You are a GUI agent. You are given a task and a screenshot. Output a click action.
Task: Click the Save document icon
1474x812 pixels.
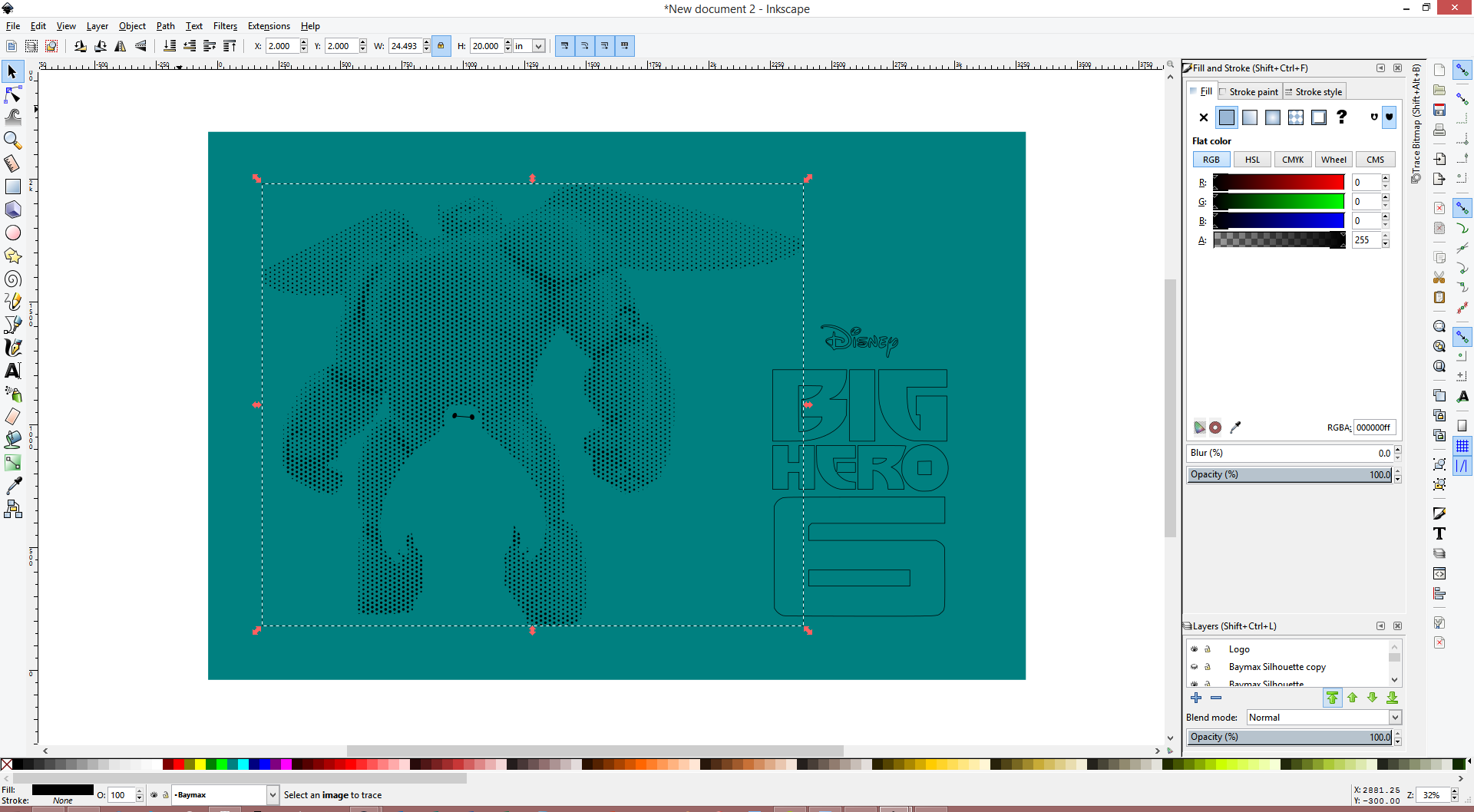tap(1439, 110)
